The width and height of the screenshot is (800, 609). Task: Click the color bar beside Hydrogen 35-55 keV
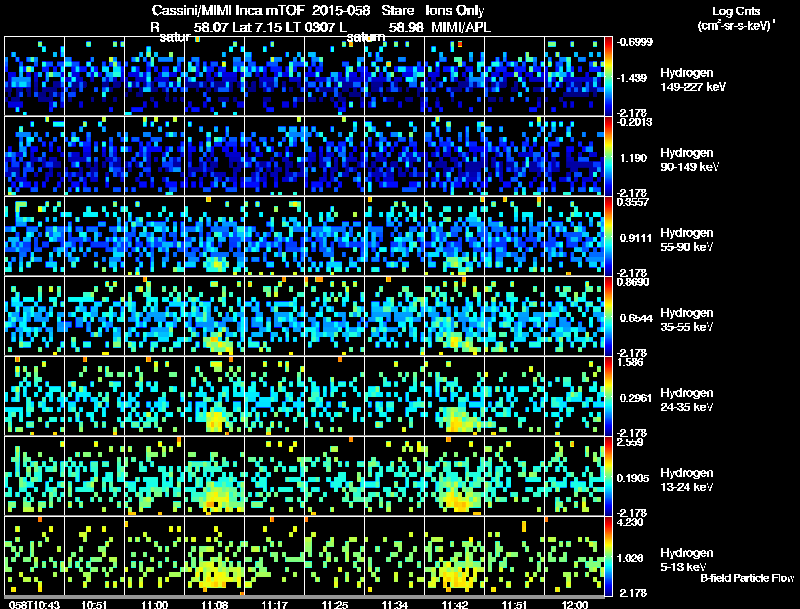pos(608,316)
